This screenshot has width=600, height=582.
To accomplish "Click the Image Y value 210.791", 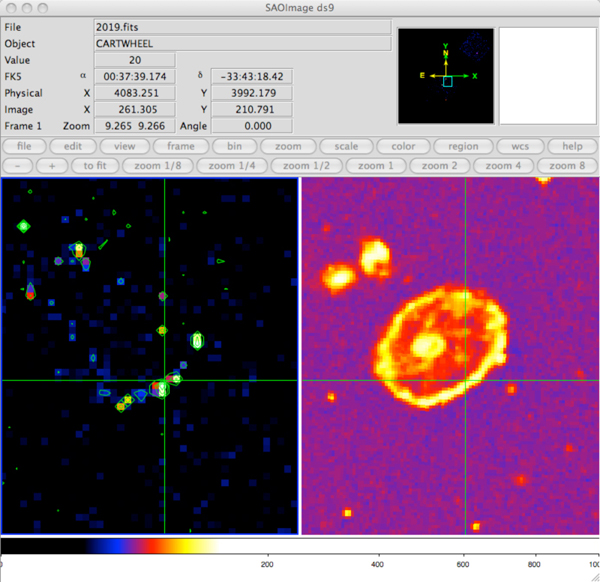I will 252,109.
